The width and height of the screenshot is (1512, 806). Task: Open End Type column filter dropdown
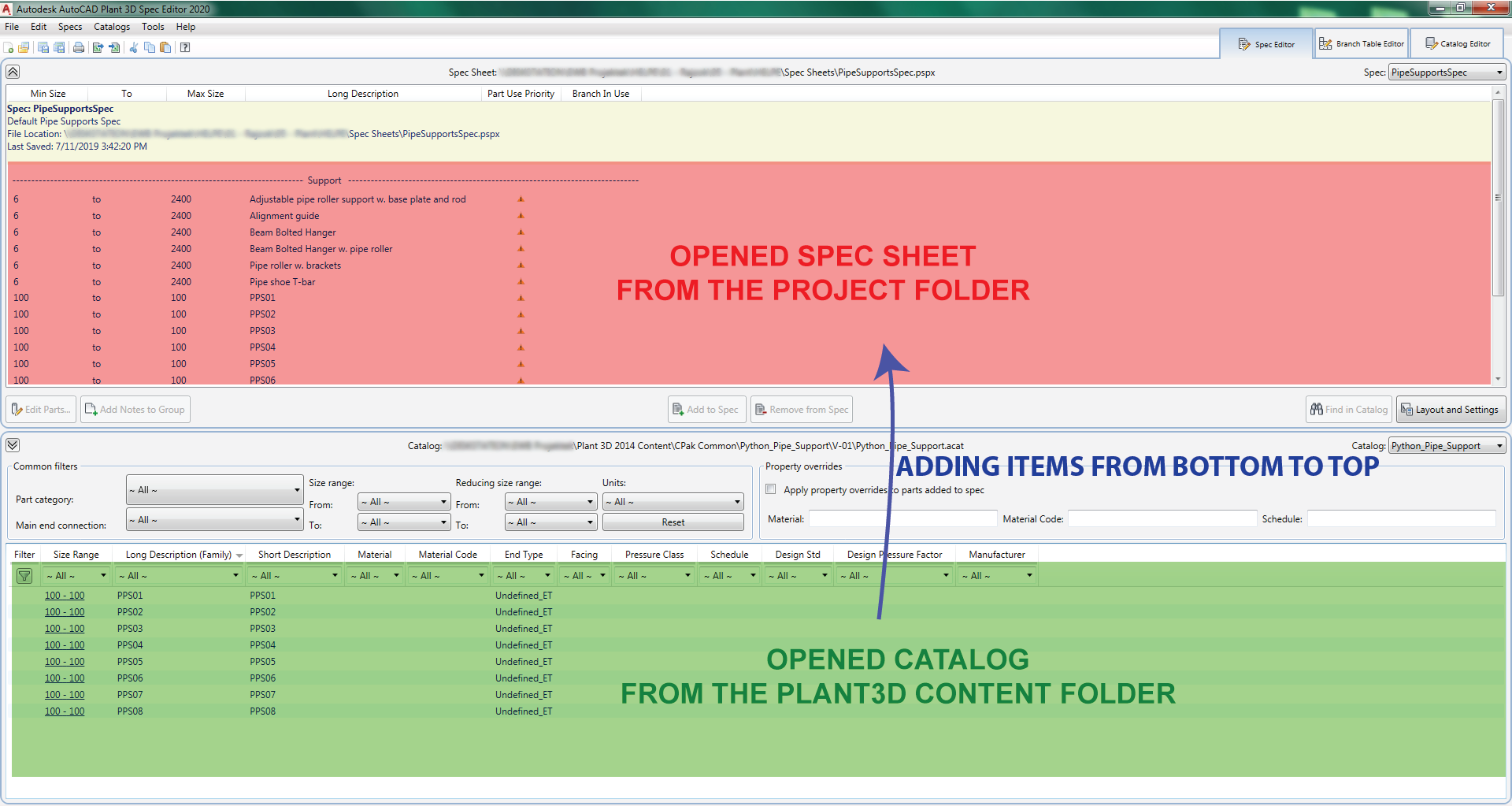pyautogui.click(x=524, y=576)
